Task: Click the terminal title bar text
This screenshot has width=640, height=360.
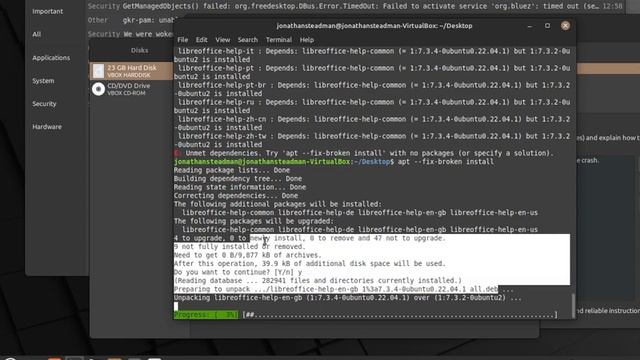Action: 374,26
